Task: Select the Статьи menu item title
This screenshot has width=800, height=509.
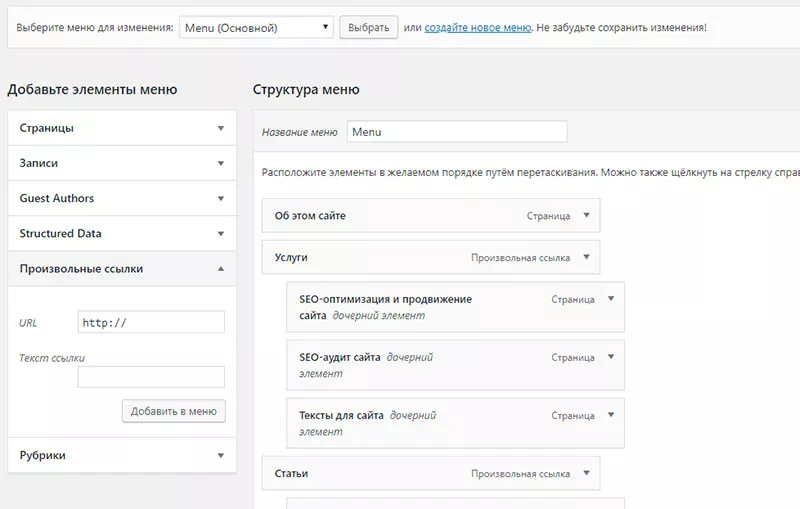Action: pyautogui.click(x=291, y=474)
